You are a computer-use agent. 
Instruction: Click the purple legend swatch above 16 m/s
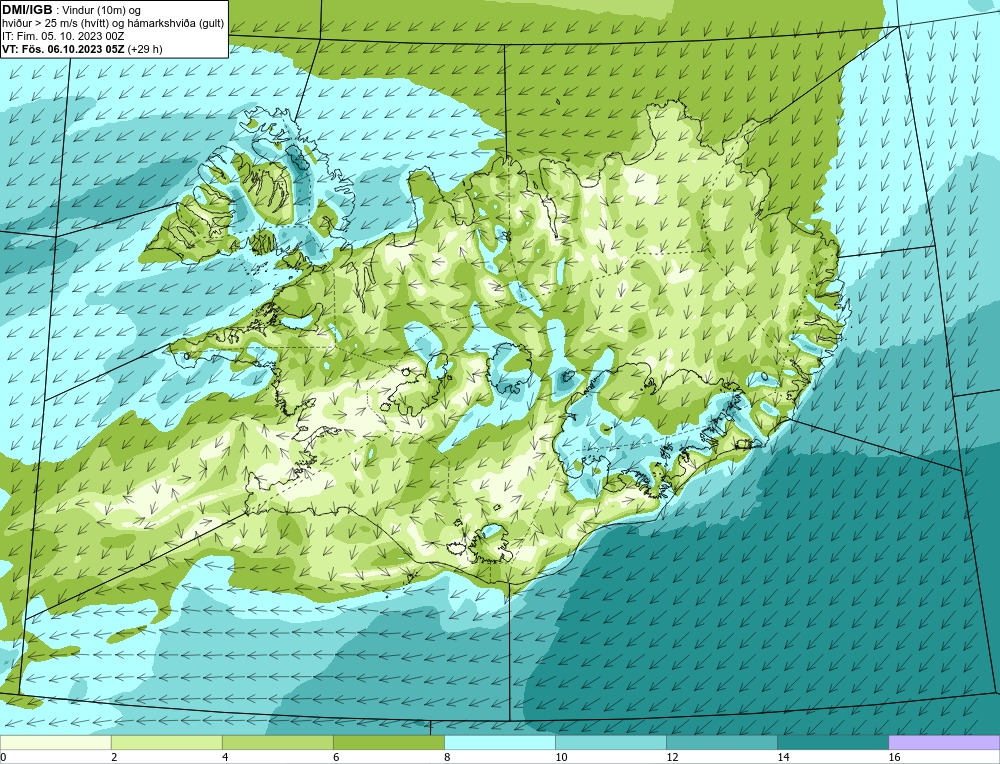tap(944, 742)
